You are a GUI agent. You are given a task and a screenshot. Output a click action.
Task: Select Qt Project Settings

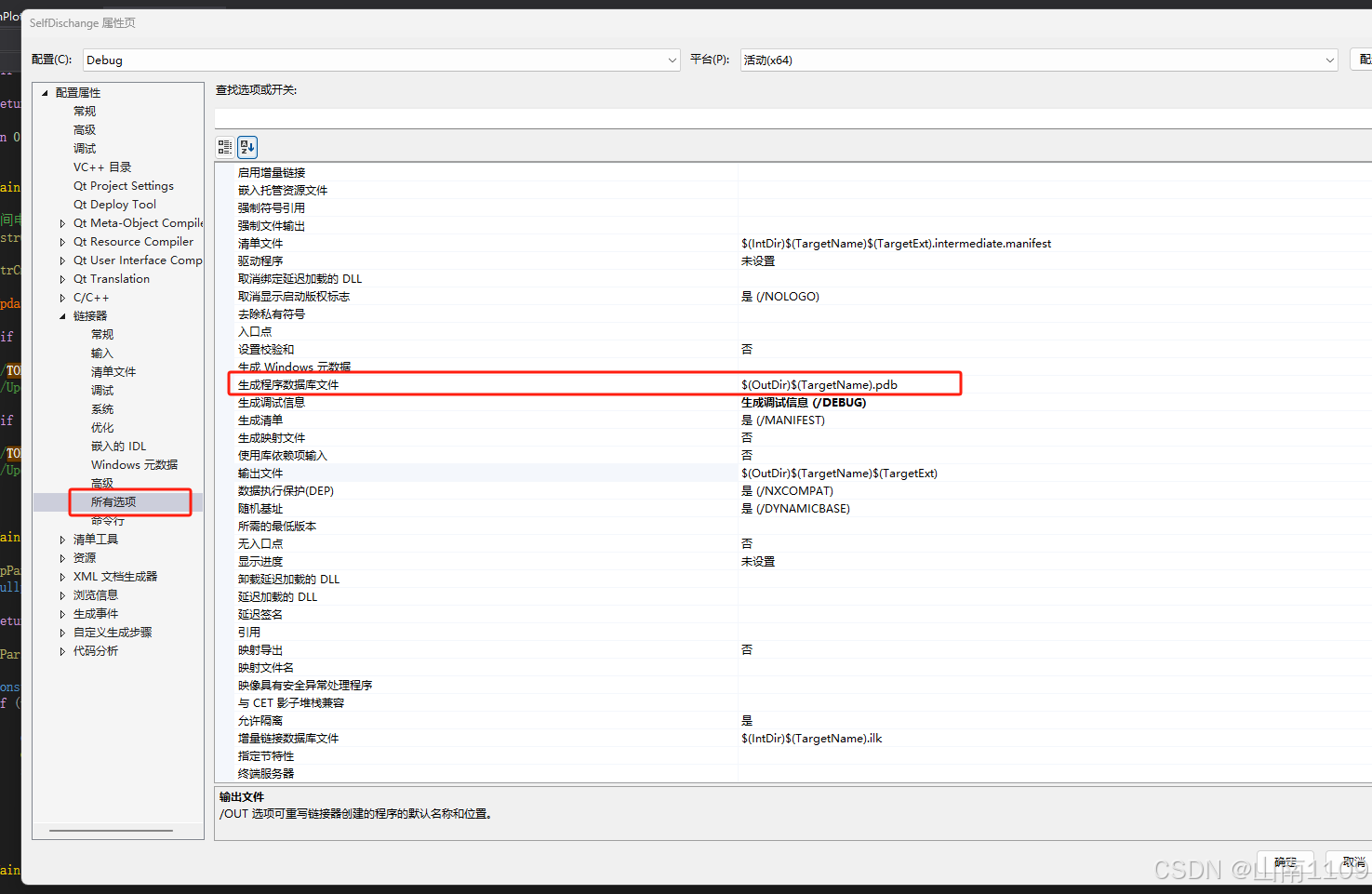click(x=124, y=186)
